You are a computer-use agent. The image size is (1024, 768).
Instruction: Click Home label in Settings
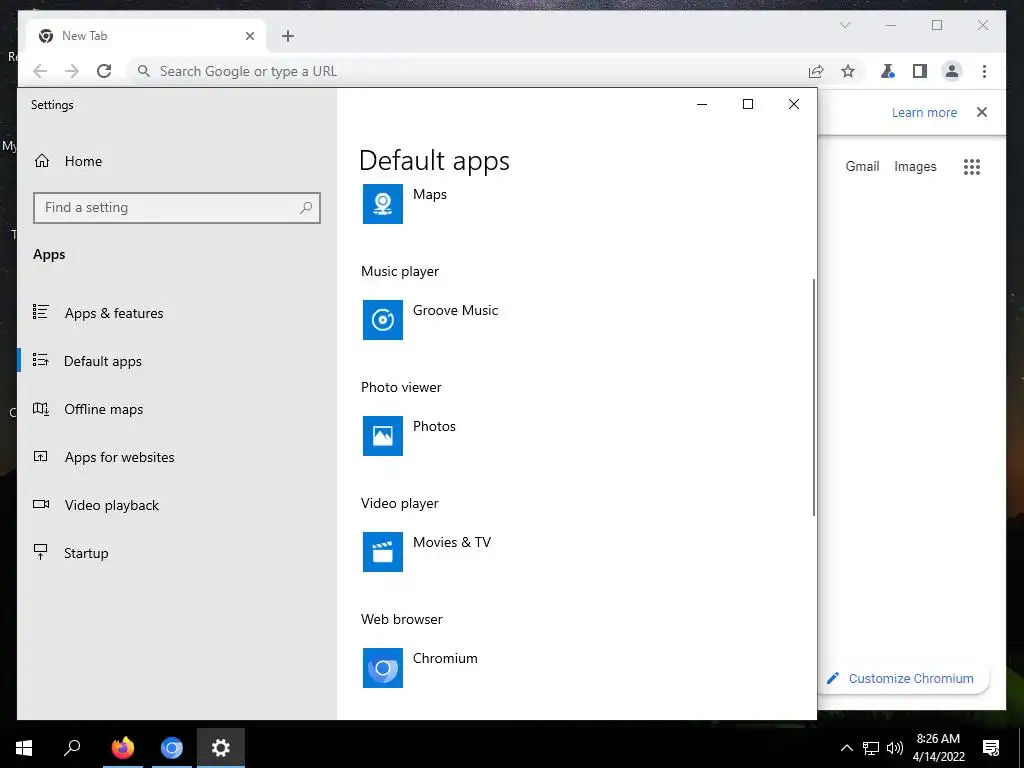coord(83,161)
